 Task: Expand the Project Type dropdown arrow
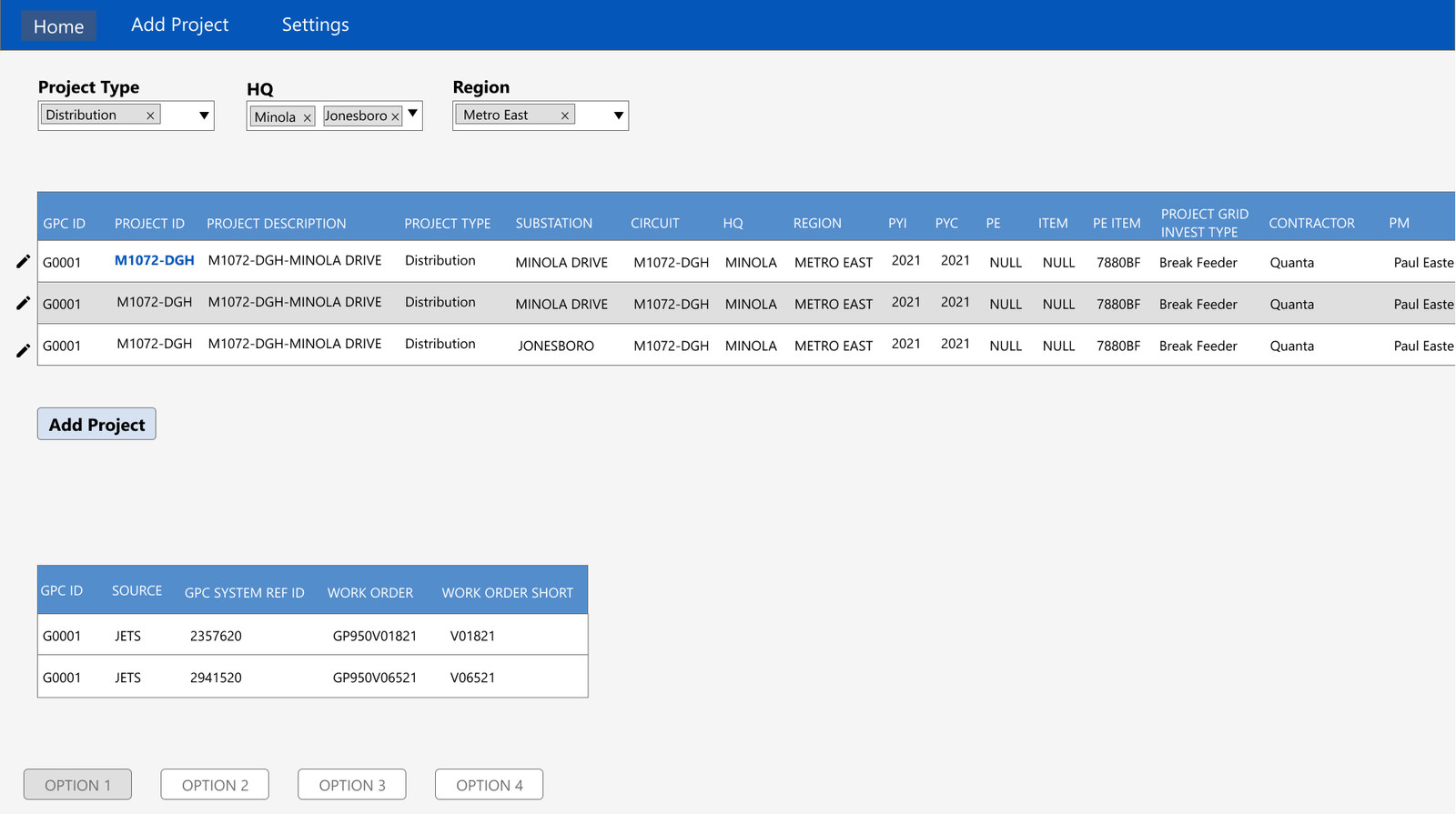coord(204,116)
